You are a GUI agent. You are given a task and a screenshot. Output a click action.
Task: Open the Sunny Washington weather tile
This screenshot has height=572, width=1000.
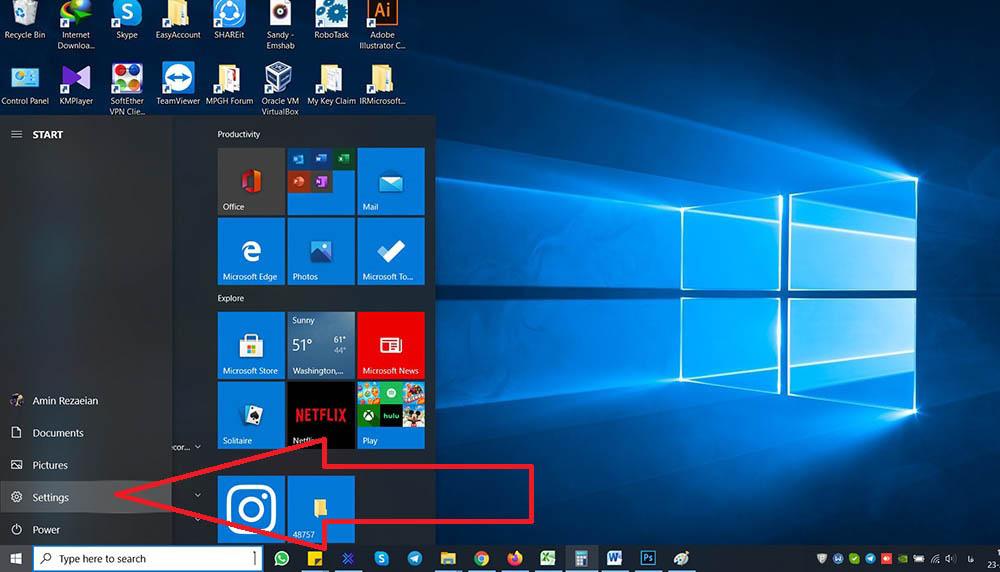point(321,345)
